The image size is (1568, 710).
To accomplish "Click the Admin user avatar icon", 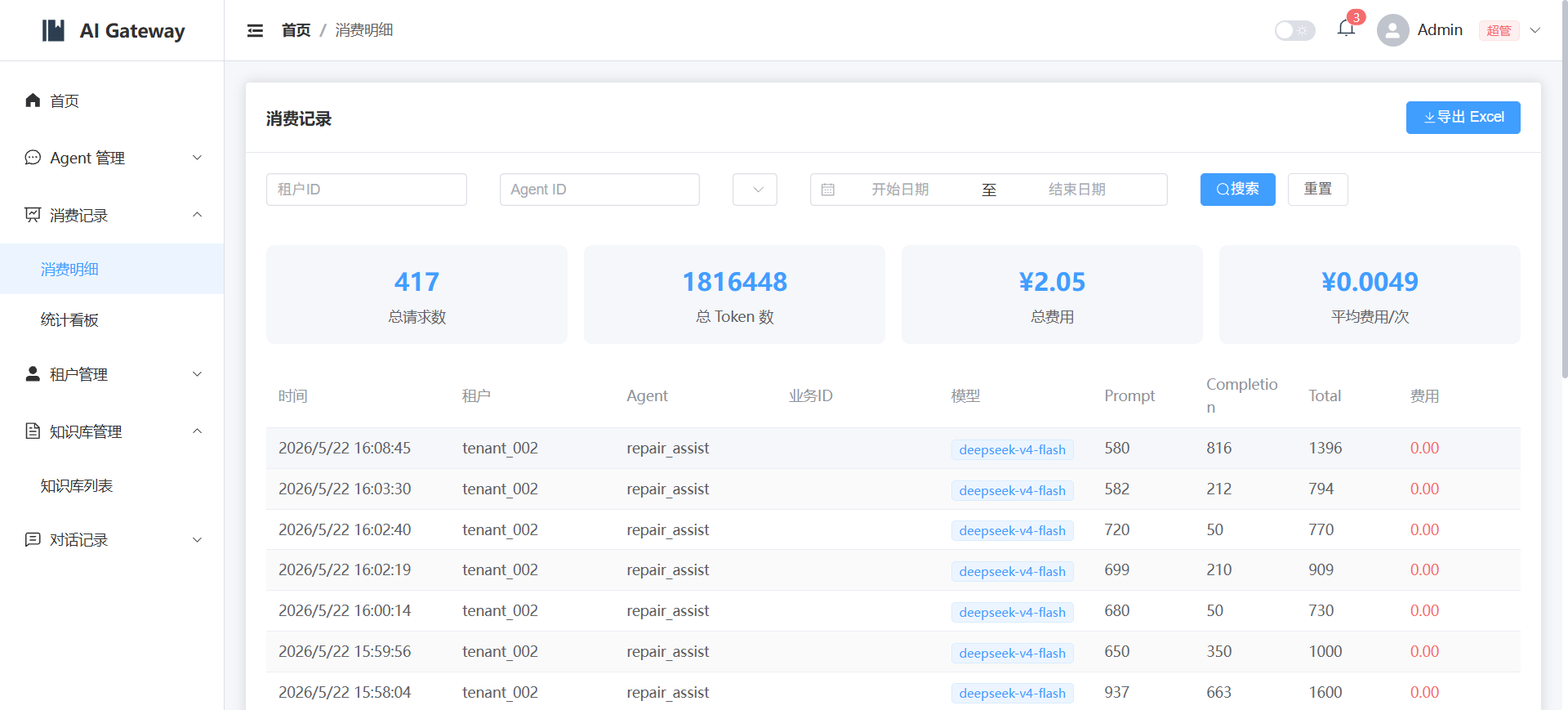I will point(1392,30).
